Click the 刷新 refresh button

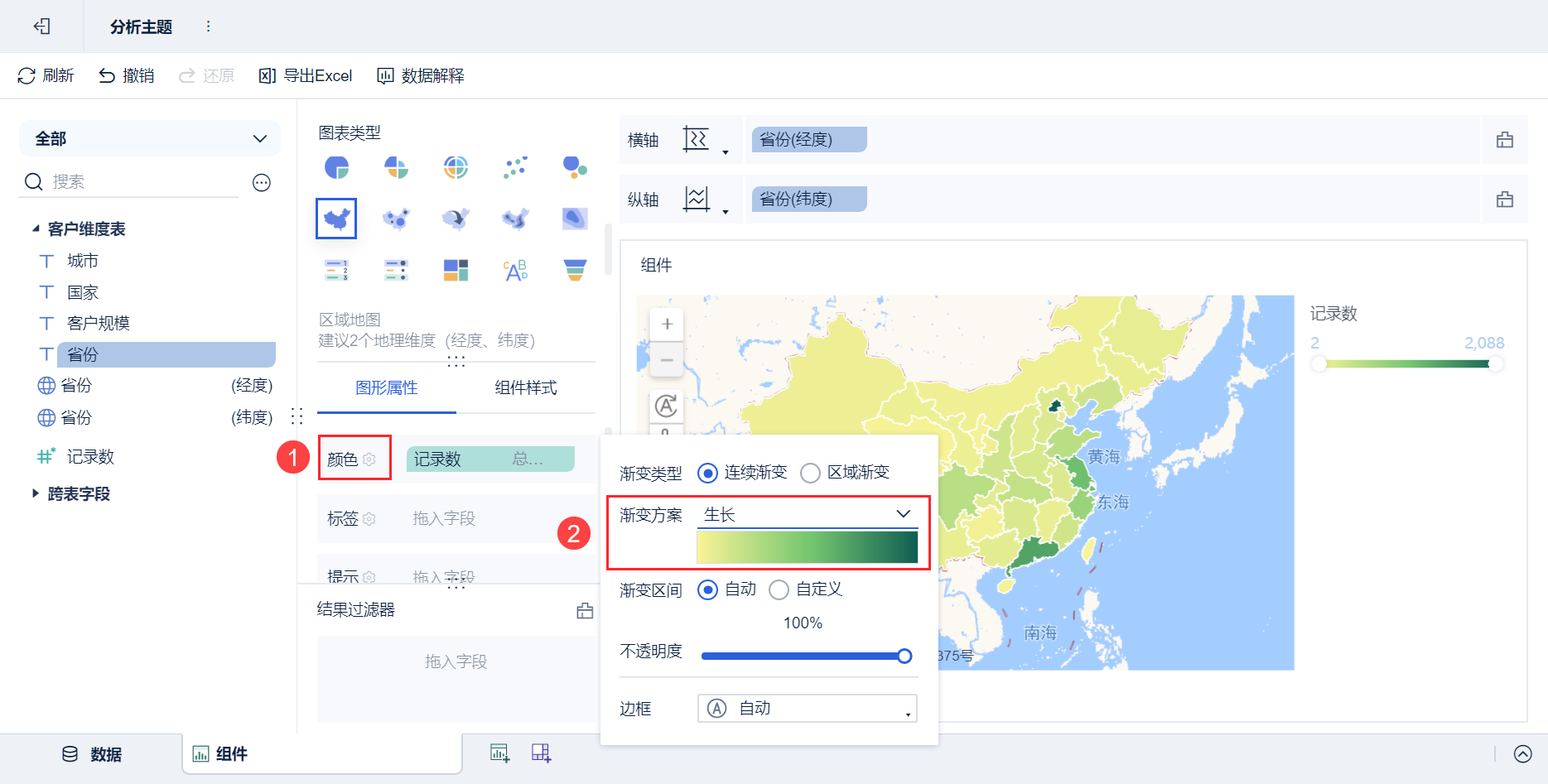[46, 76]
